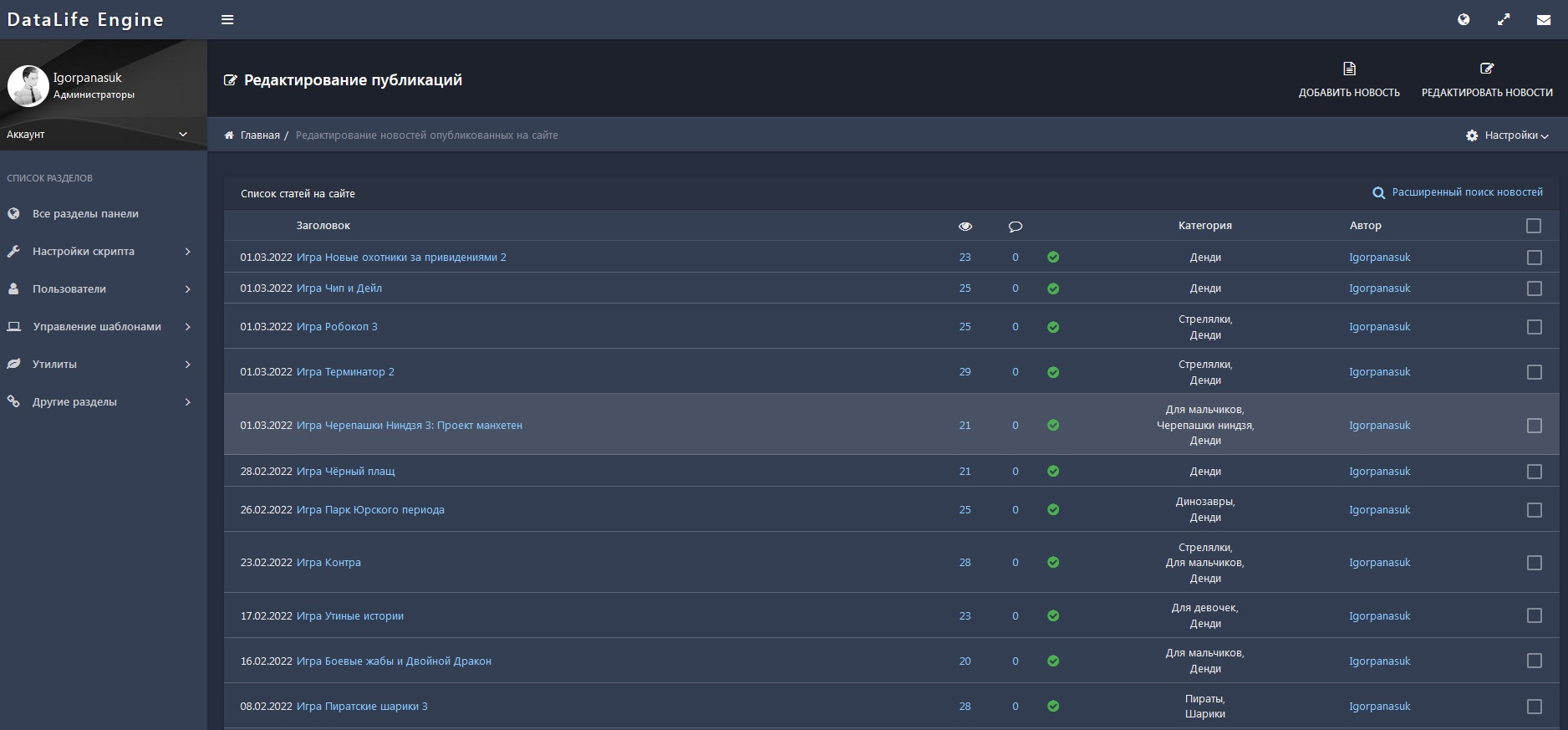Click view count 29 for Игра Терминатор 2
The image size is (1568, 730).
(965, 372)
